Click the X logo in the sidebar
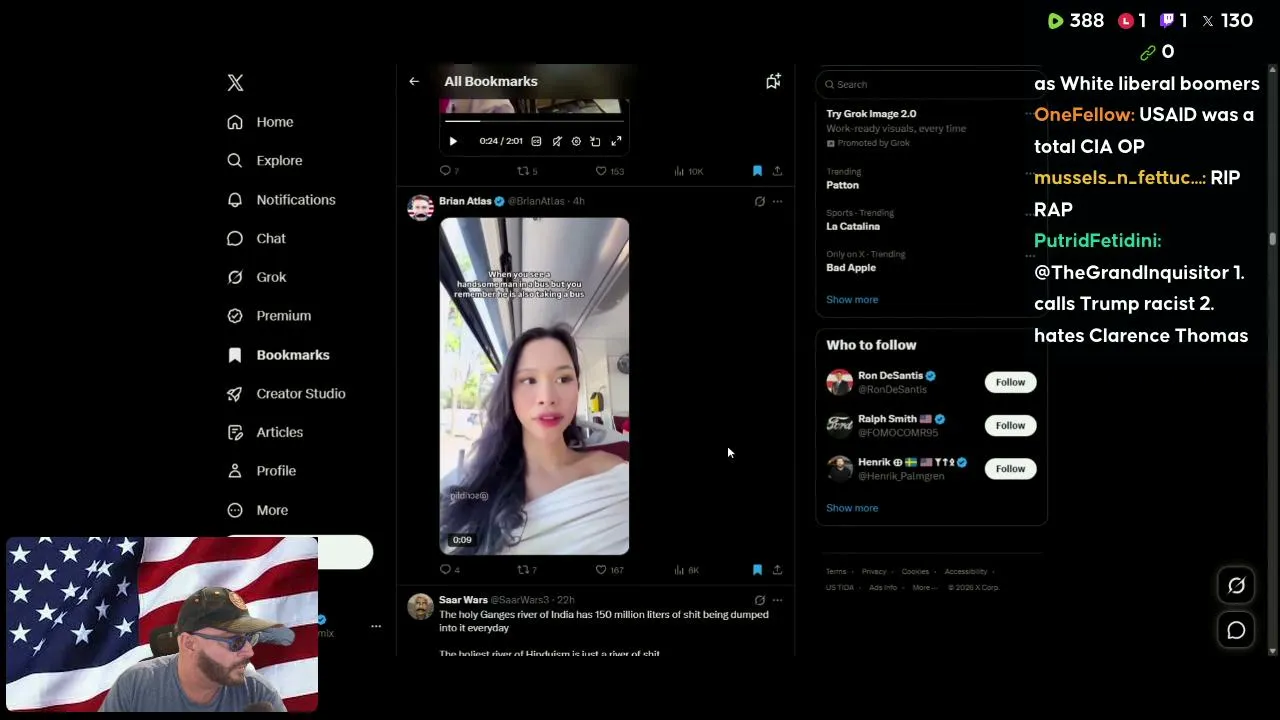The height and width of the screenshot is (720, 1280). [235, 83]
